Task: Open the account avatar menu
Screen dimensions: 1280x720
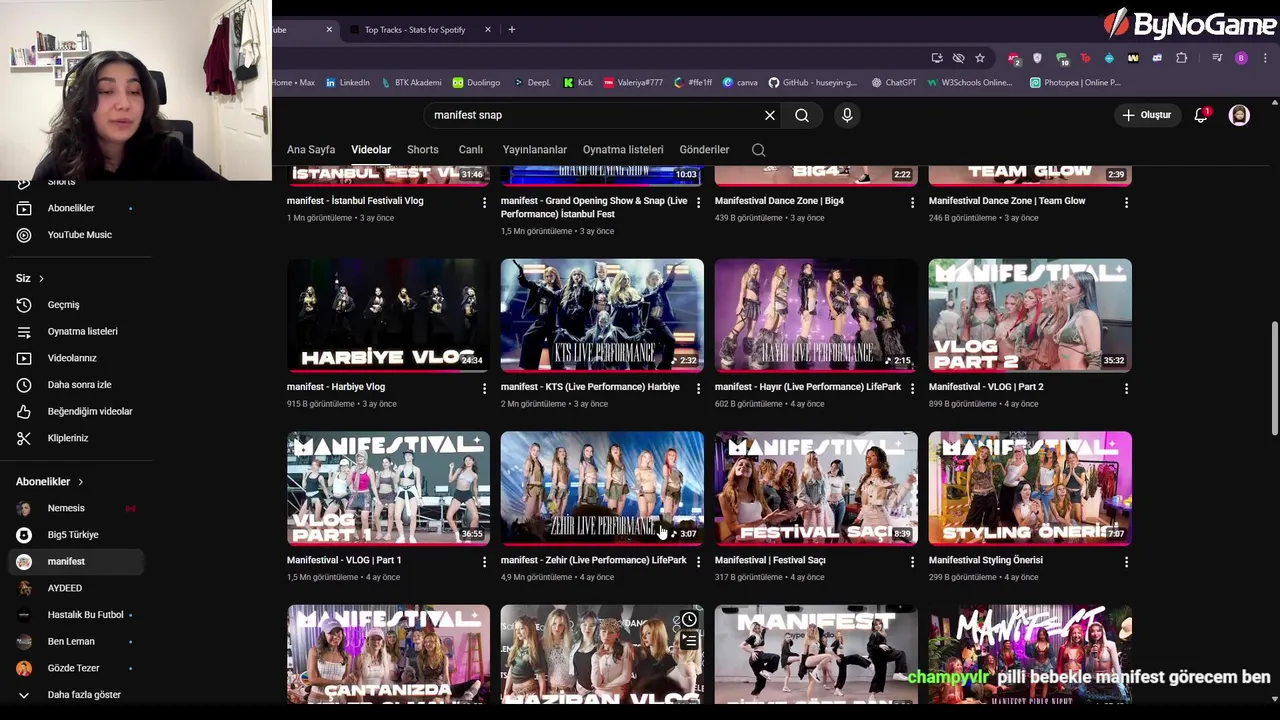Action: click(1239, 115)
